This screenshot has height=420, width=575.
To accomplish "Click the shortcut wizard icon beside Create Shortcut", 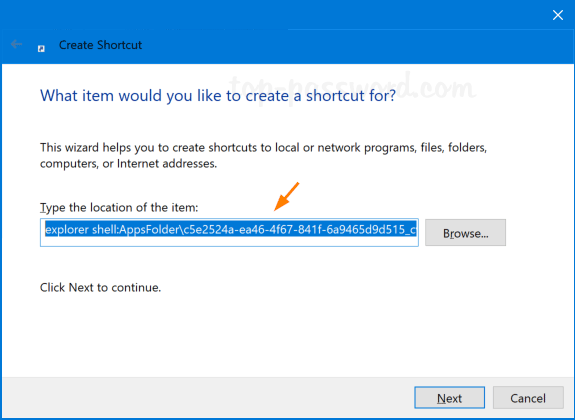I will 41,48.
